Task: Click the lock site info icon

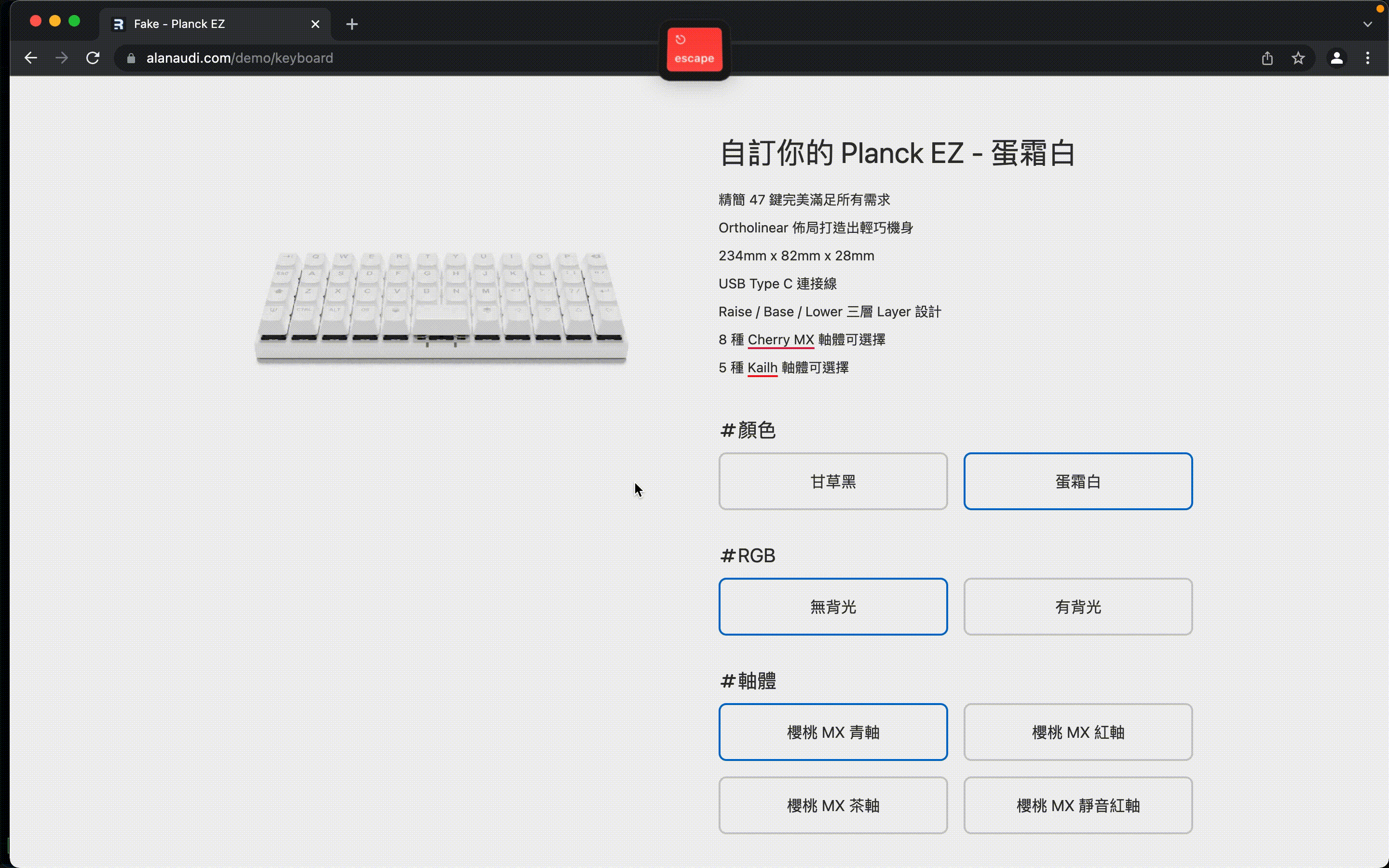Action: coord(131,58)
